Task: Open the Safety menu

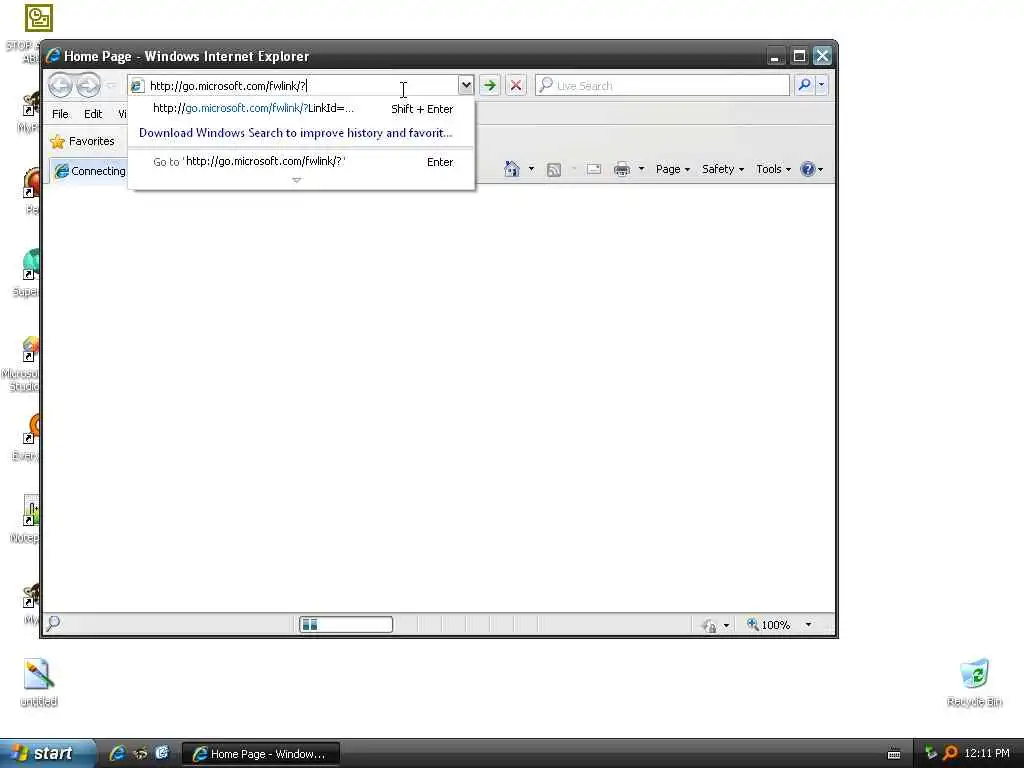Action: [722, 169]
